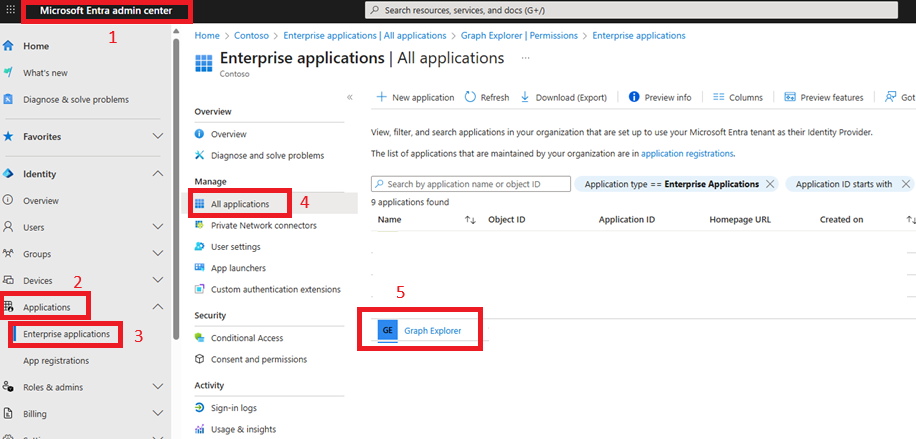Viewport: 916px width, 439px height.
Task: Click the Refresh button
Action: tap(487, 98)
